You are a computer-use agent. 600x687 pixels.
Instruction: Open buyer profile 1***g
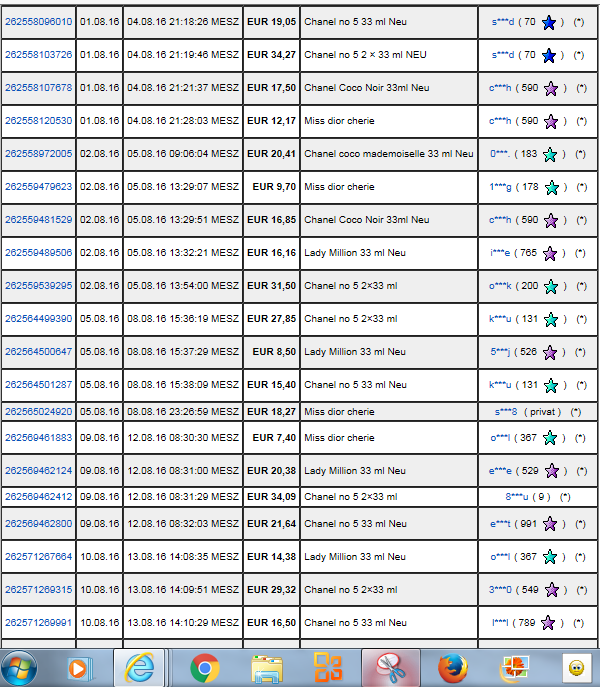pyautogui.click(x=500, y=187)
